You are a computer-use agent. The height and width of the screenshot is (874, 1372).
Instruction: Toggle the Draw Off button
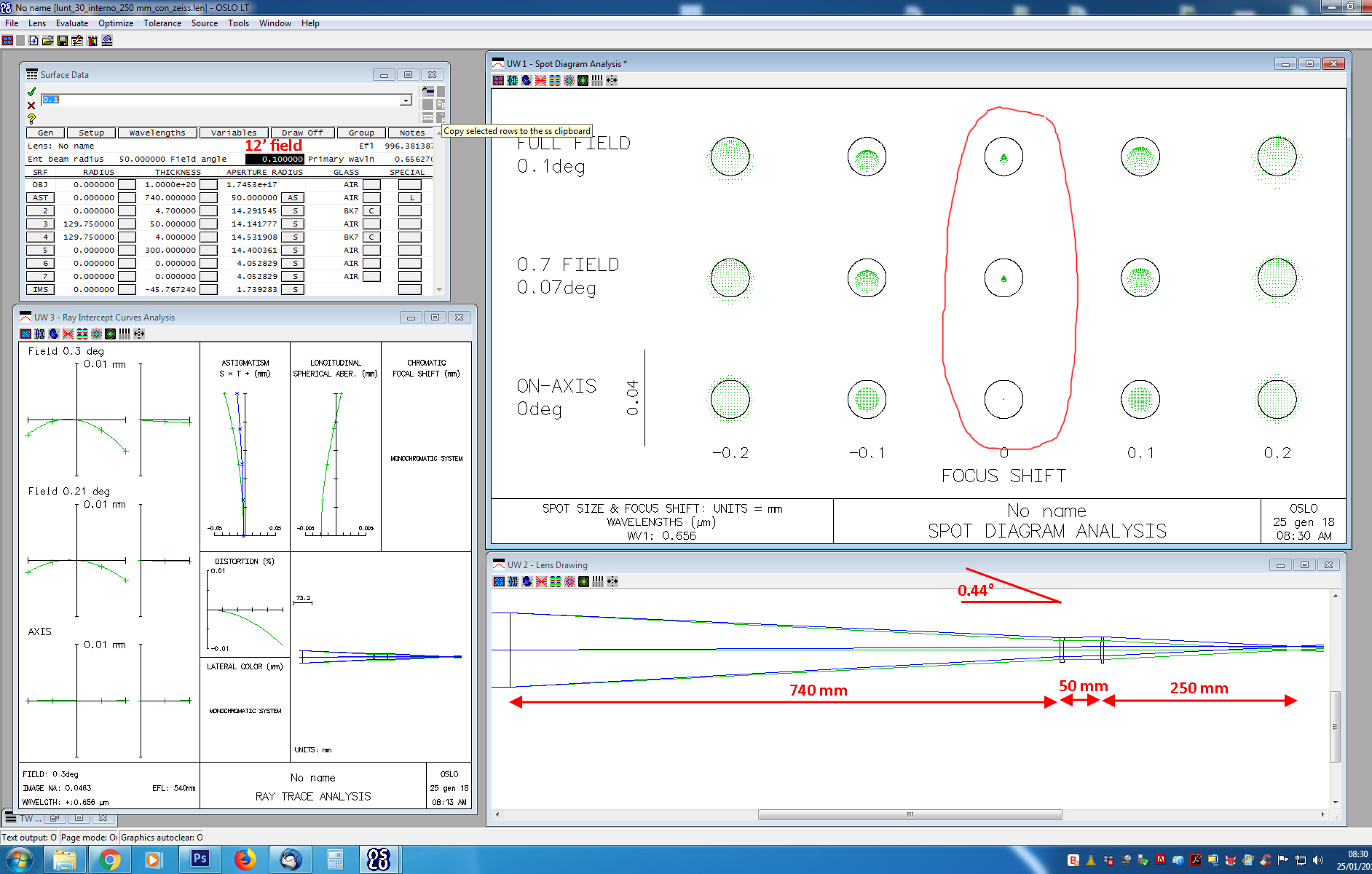(x=301, y=133)
